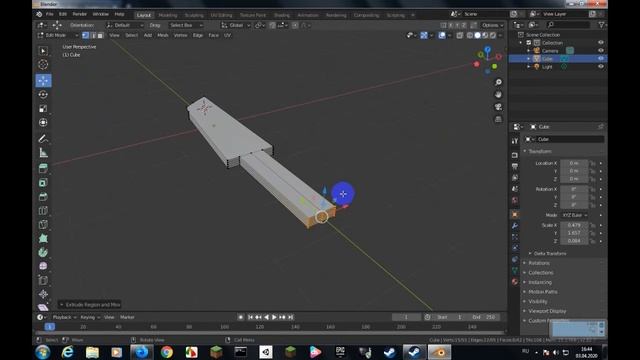Select the Shrink/Fatten tool
The image size is (640, 360).
click(43, 294)
